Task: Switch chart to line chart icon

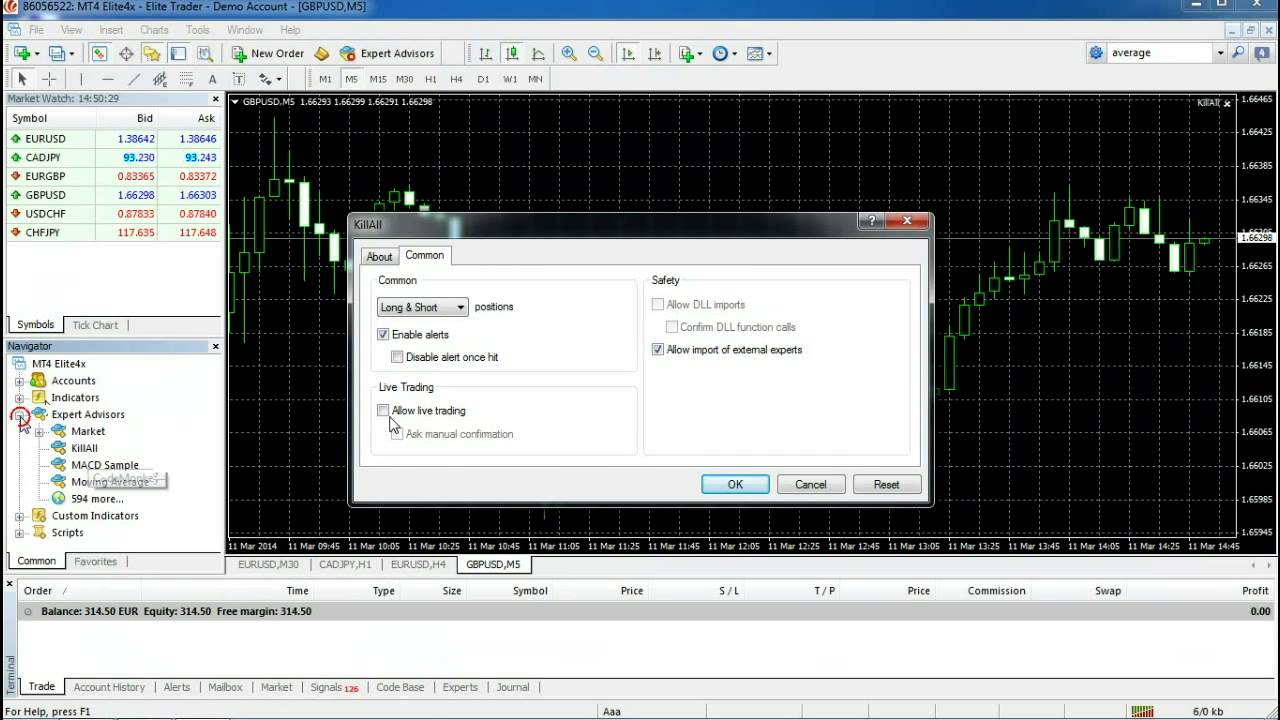Action: [x=538, y=53]
